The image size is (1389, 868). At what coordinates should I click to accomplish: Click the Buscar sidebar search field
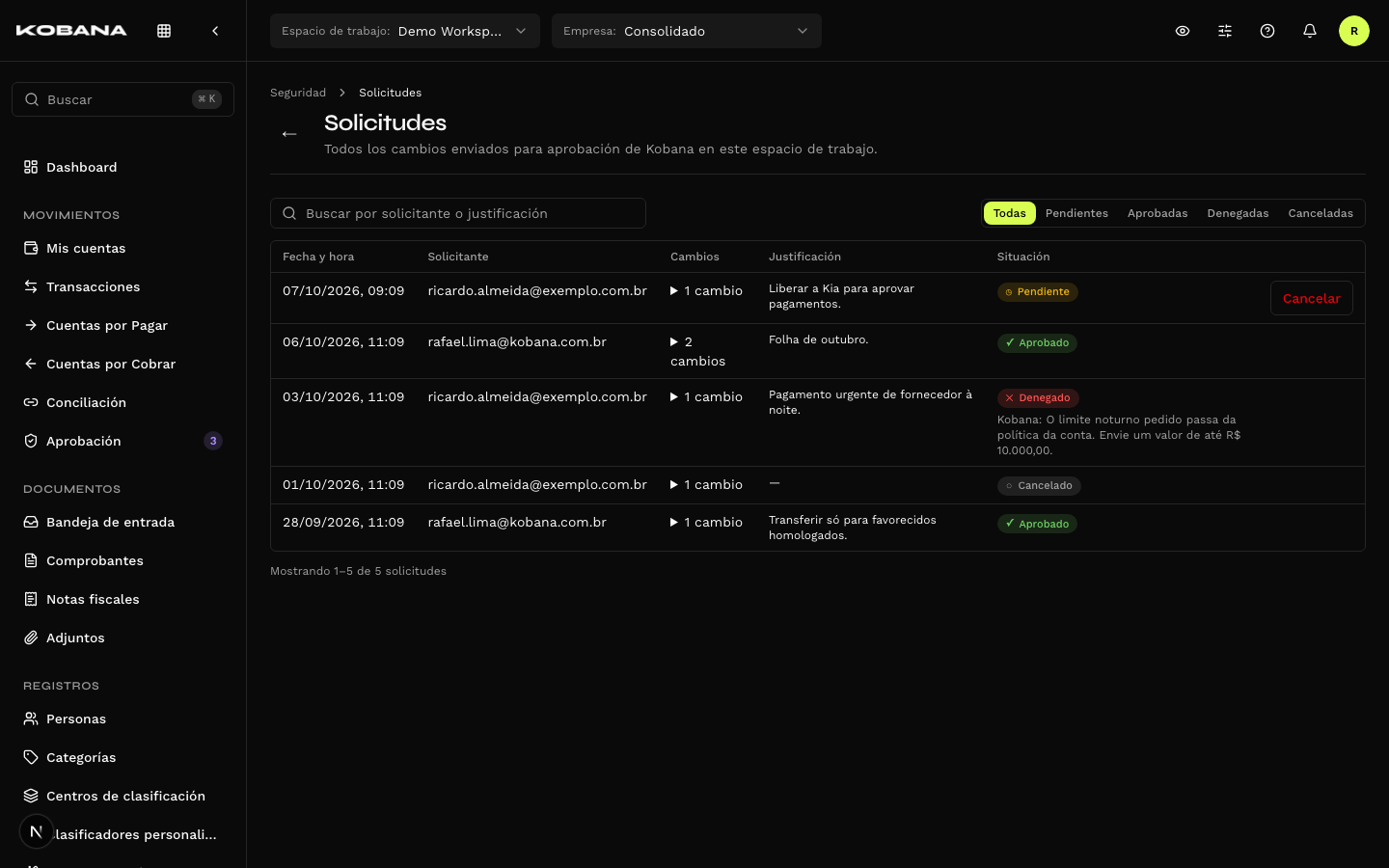coord(123,99)
